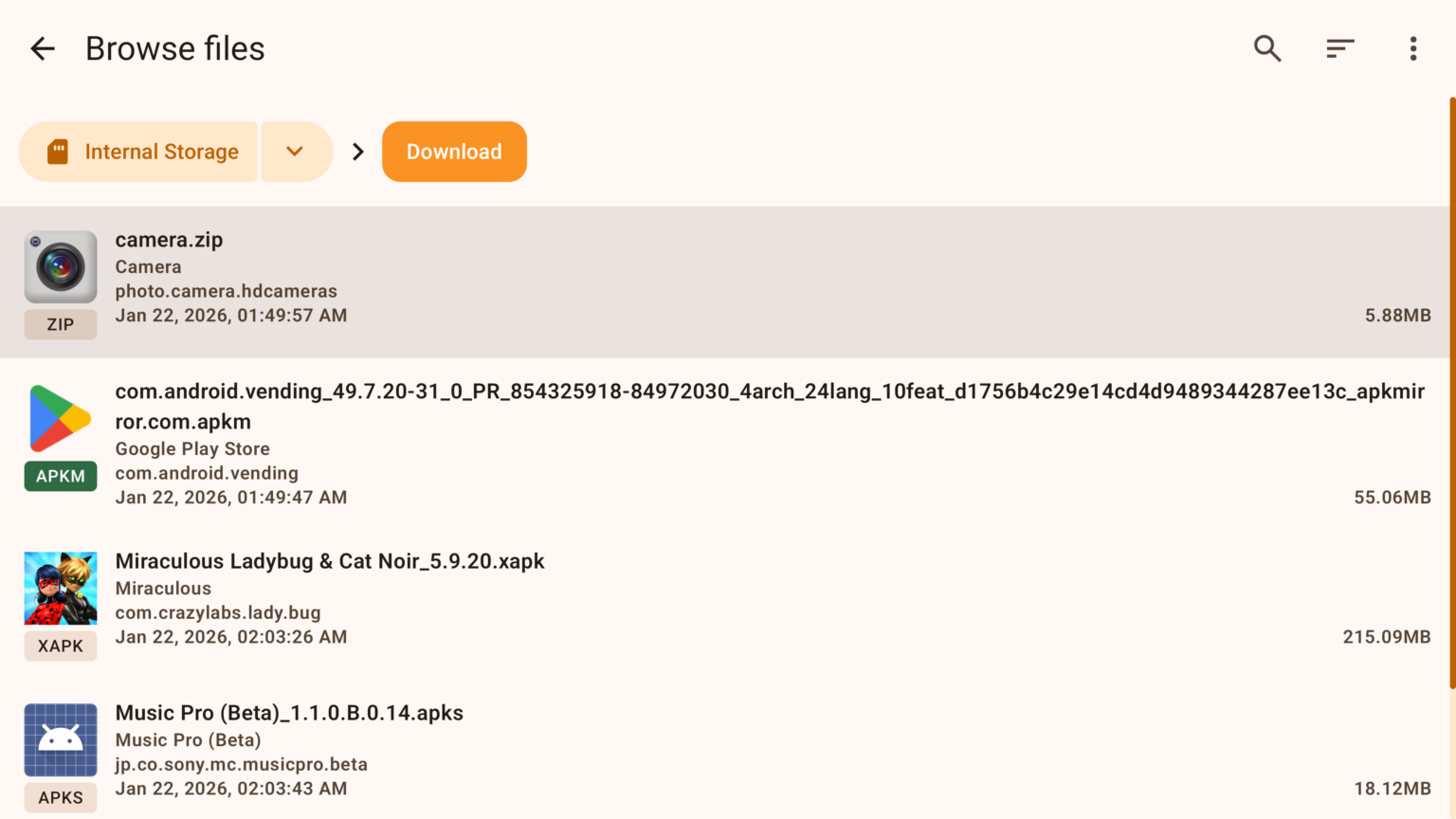
Task: Click the breadcrumb chevron before Download
Action: pyautogui.click(x=358, y=152)
